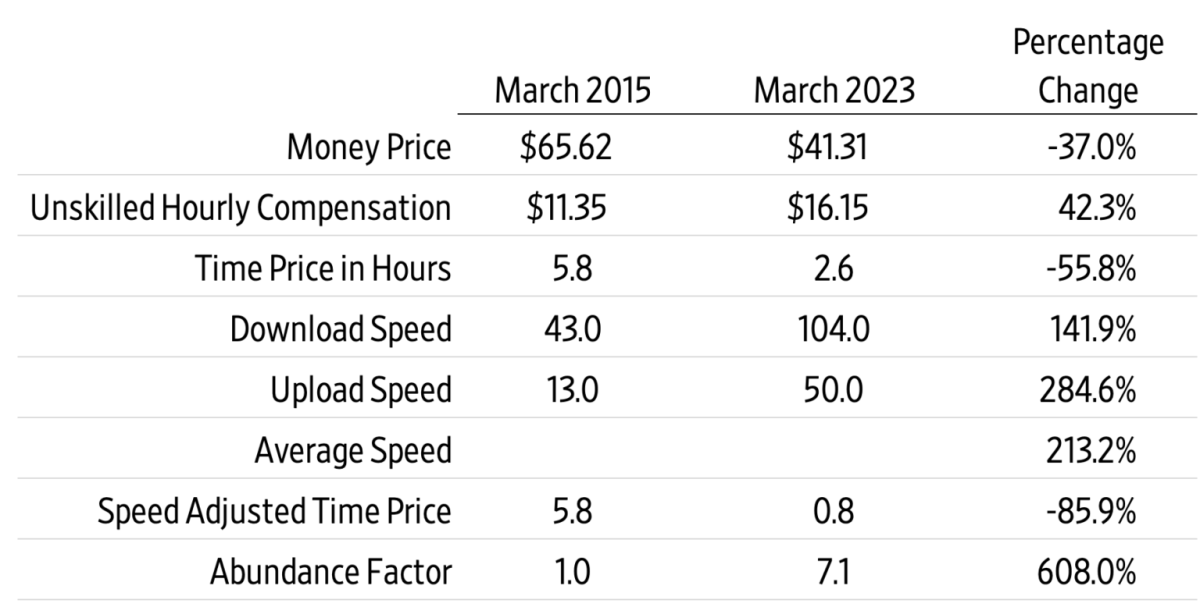Click the $65.62 money price cell
The width and height of the screenshot is (1200, 607).
tap(565, 149)
